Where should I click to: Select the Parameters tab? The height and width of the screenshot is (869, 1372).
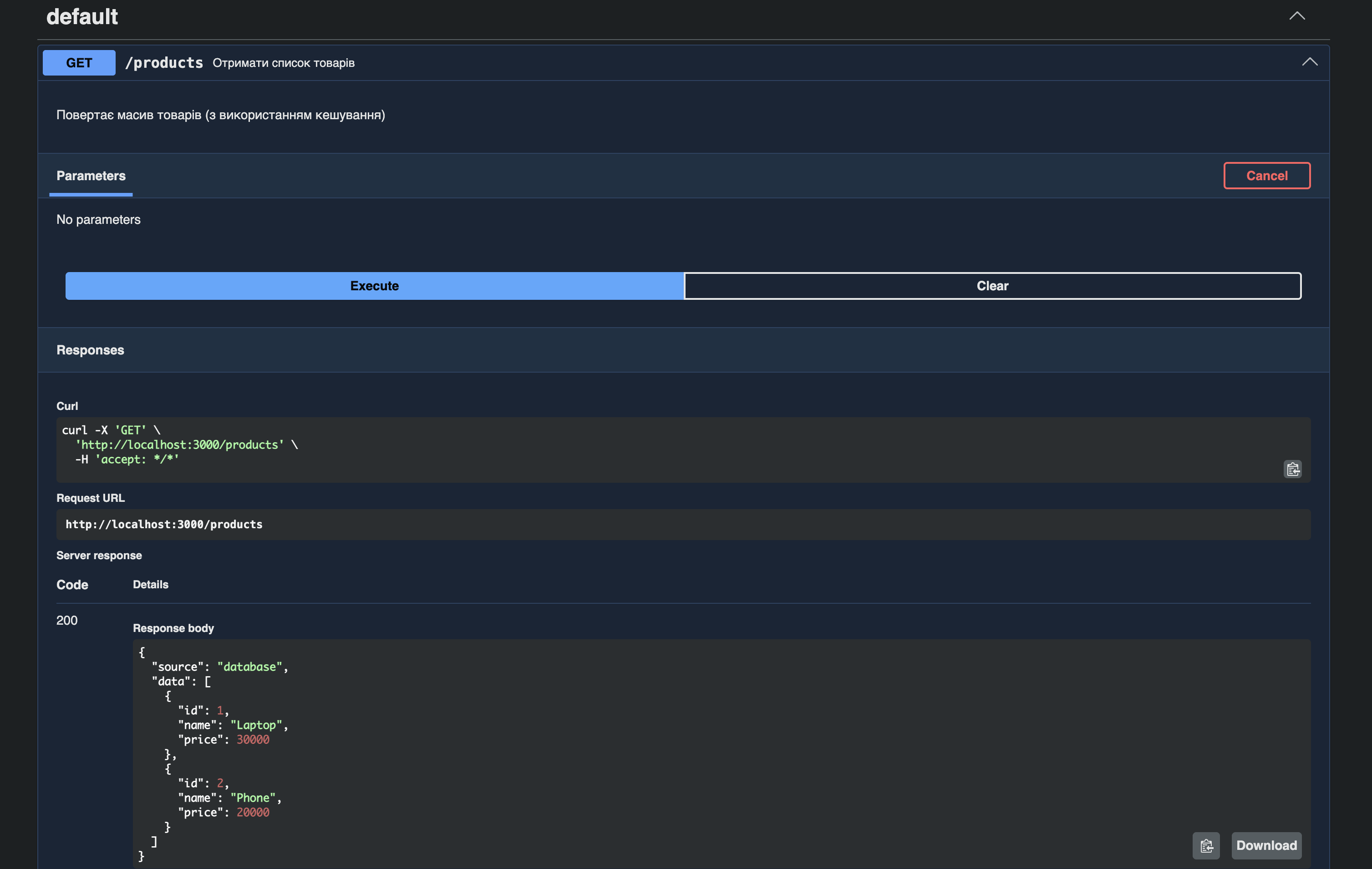pyautogui.click(x=91, y=176)
